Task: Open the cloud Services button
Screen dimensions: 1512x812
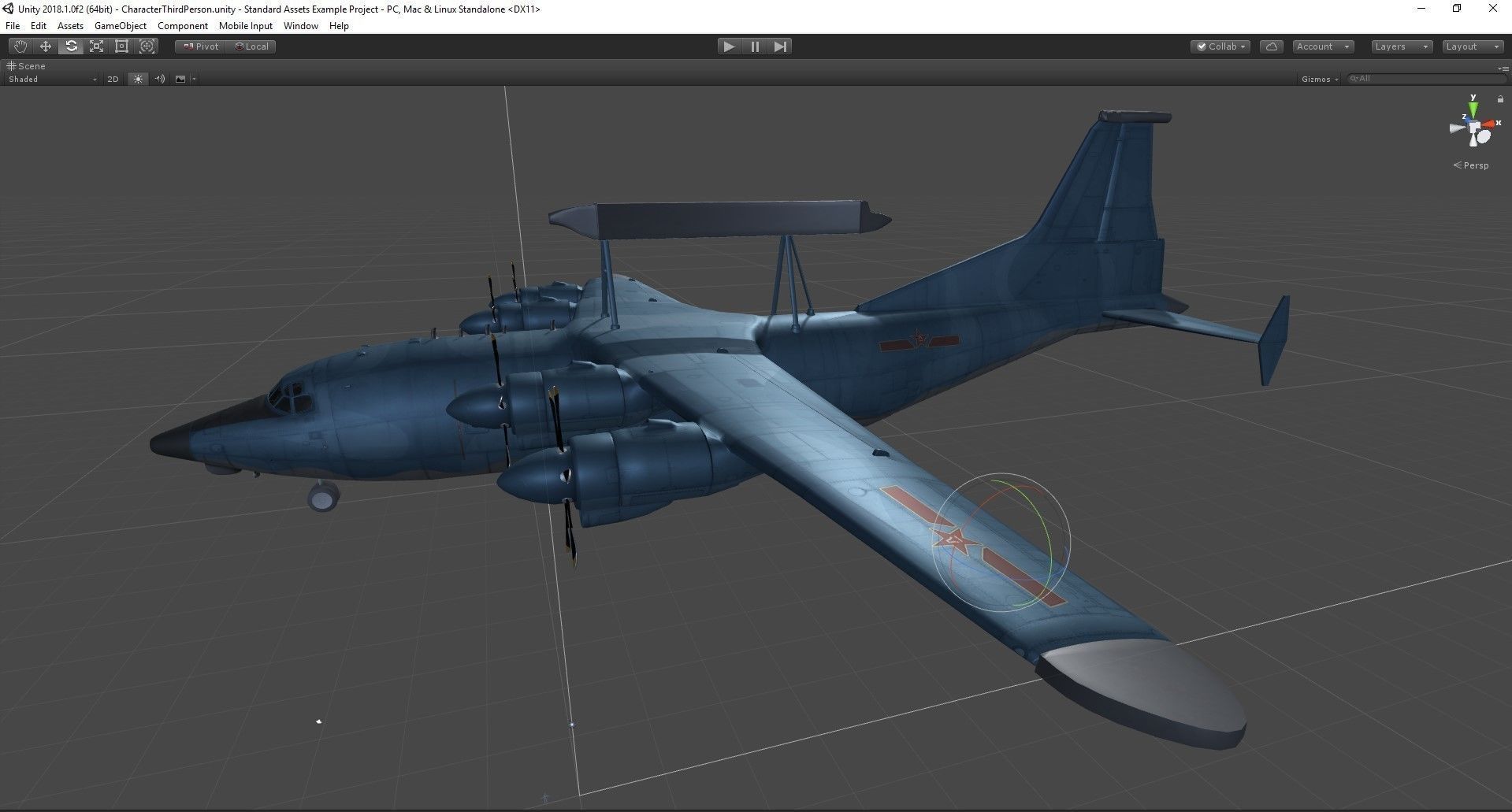Action: click(1271, 46)
